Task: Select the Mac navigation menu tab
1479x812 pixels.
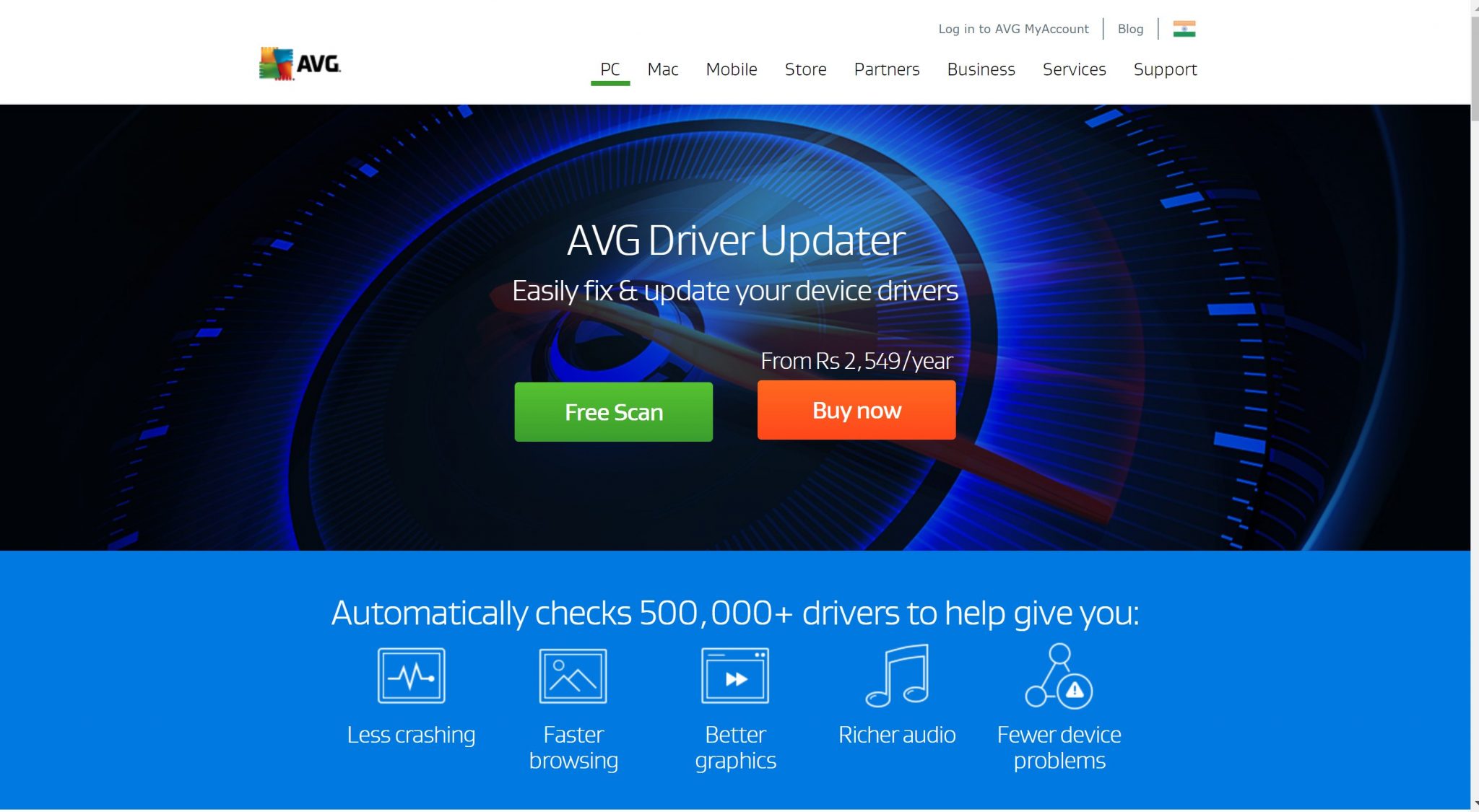Action: pos(662,68)
